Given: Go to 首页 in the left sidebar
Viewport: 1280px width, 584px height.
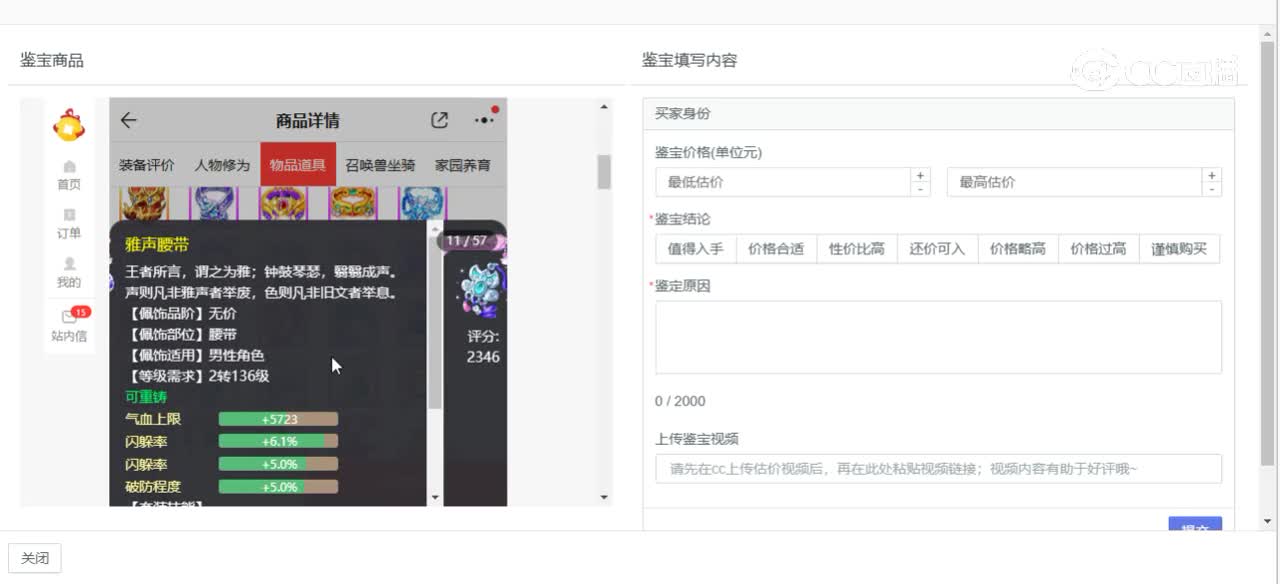Looking at the screenshot, I should [69, 175].
